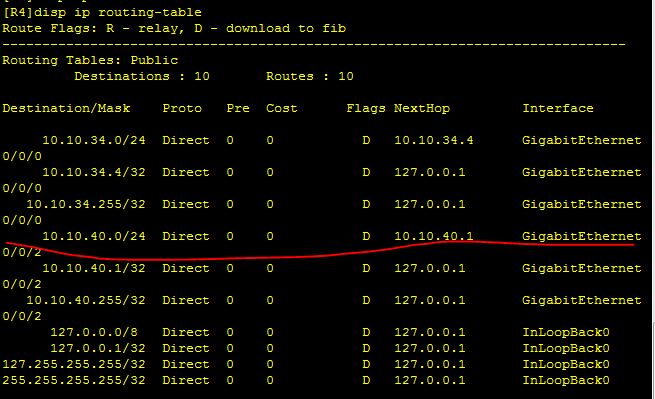Image resolution: width=655 pixels, height=399 pixels.
Task: Click the 'Proto' column header
Action: [x=182, y=109]
